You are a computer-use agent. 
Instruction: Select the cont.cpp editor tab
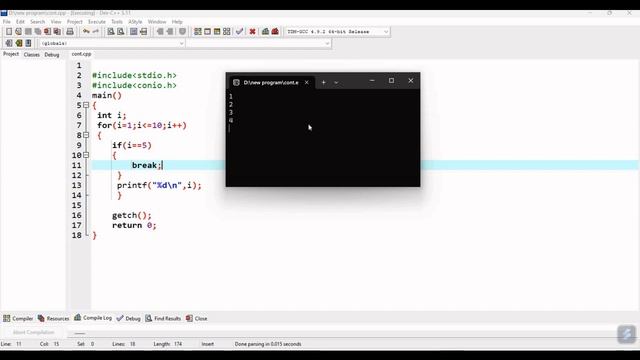[x=81, y=54]
